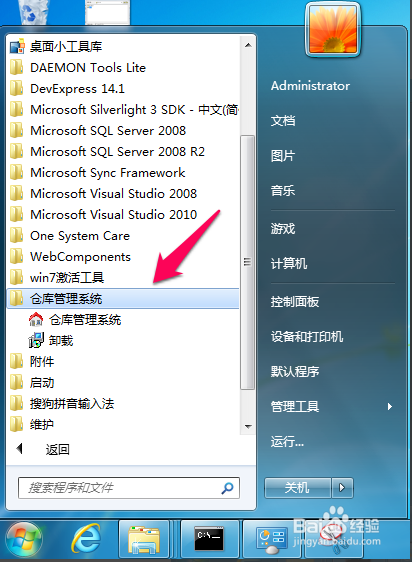Image resolution: width=412 pixels, height=562 pixels.
Task: Open the shutdown options arrow
Action: point(342,488)
